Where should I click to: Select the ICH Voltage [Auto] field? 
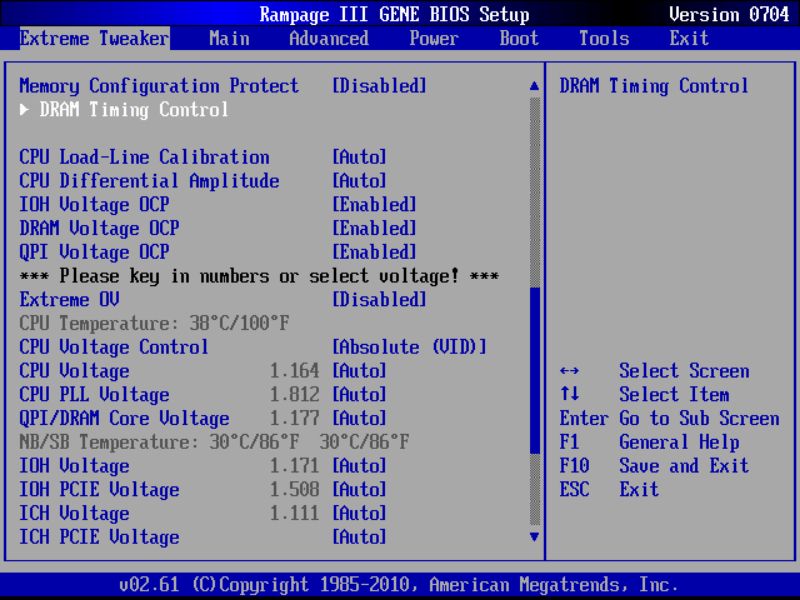coord(359,513)
